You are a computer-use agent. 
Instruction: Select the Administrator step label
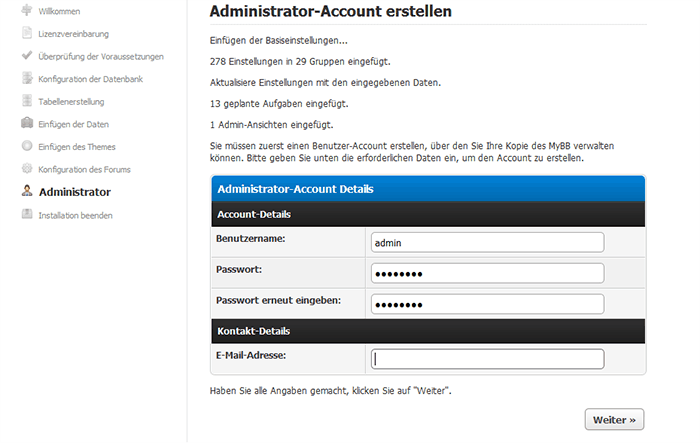75,192
